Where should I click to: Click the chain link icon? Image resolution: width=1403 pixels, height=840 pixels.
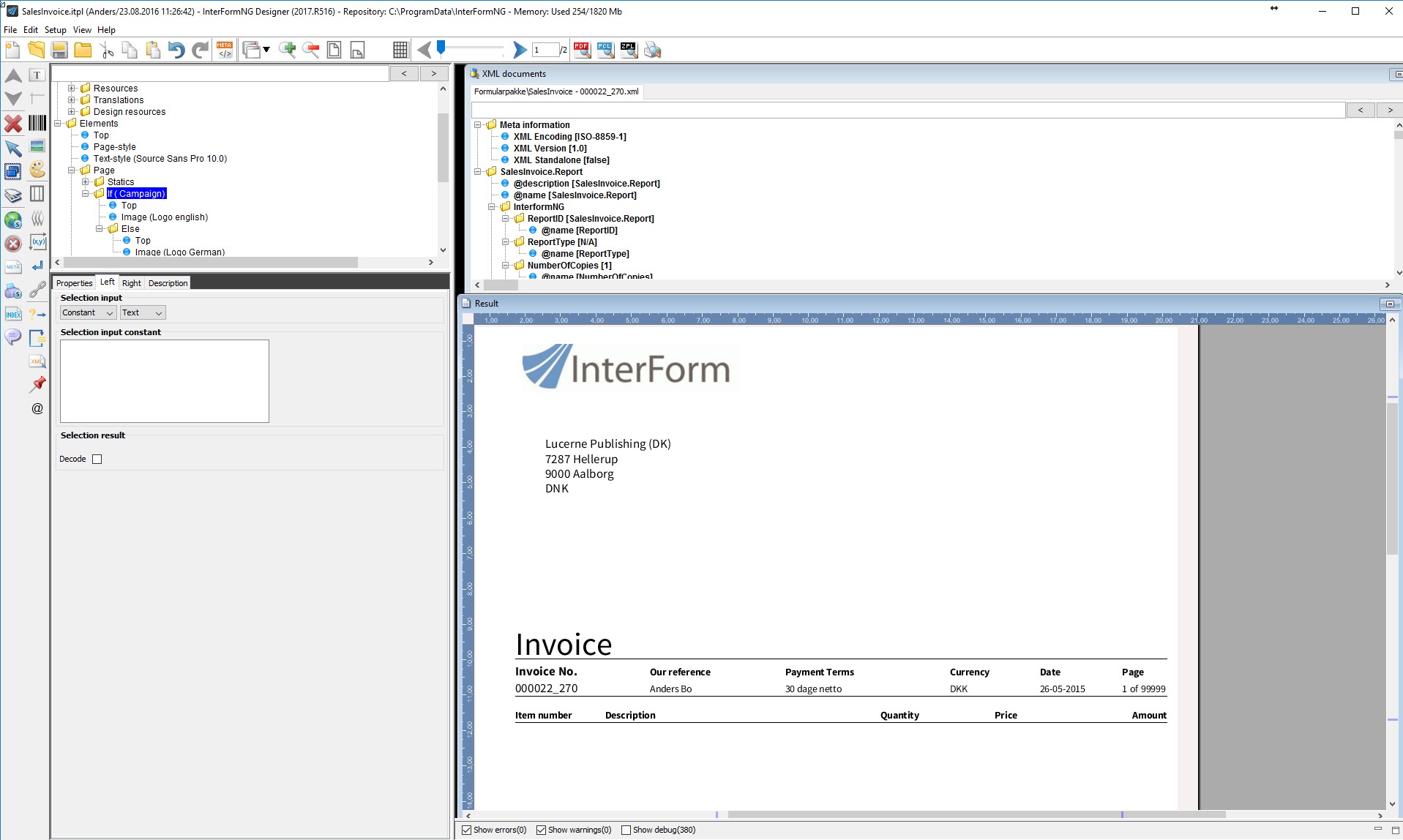coord(37,290)
